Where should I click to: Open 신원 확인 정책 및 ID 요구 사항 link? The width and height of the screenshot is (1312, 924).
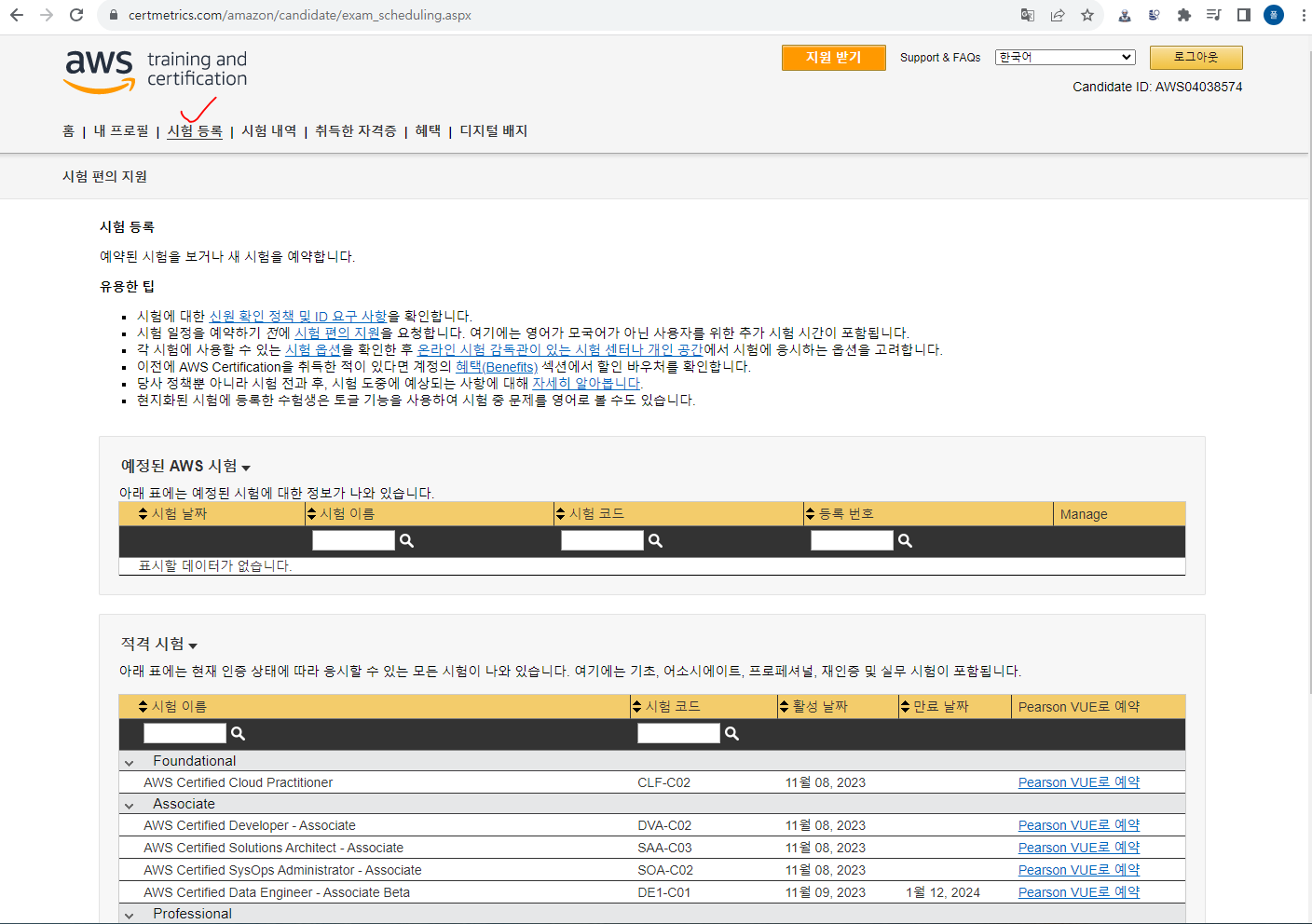click(298, 317)
